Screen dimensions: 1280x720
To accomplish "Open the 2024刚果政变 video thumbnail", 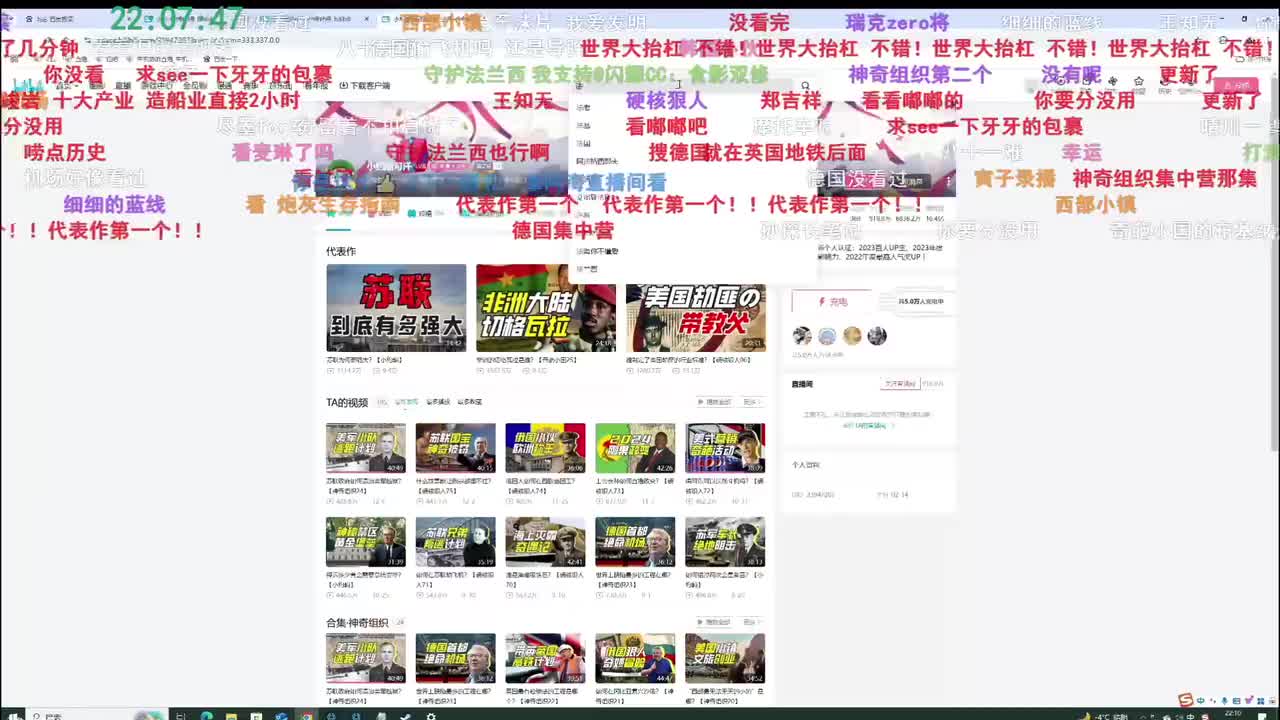I will (x=635, y=448).
